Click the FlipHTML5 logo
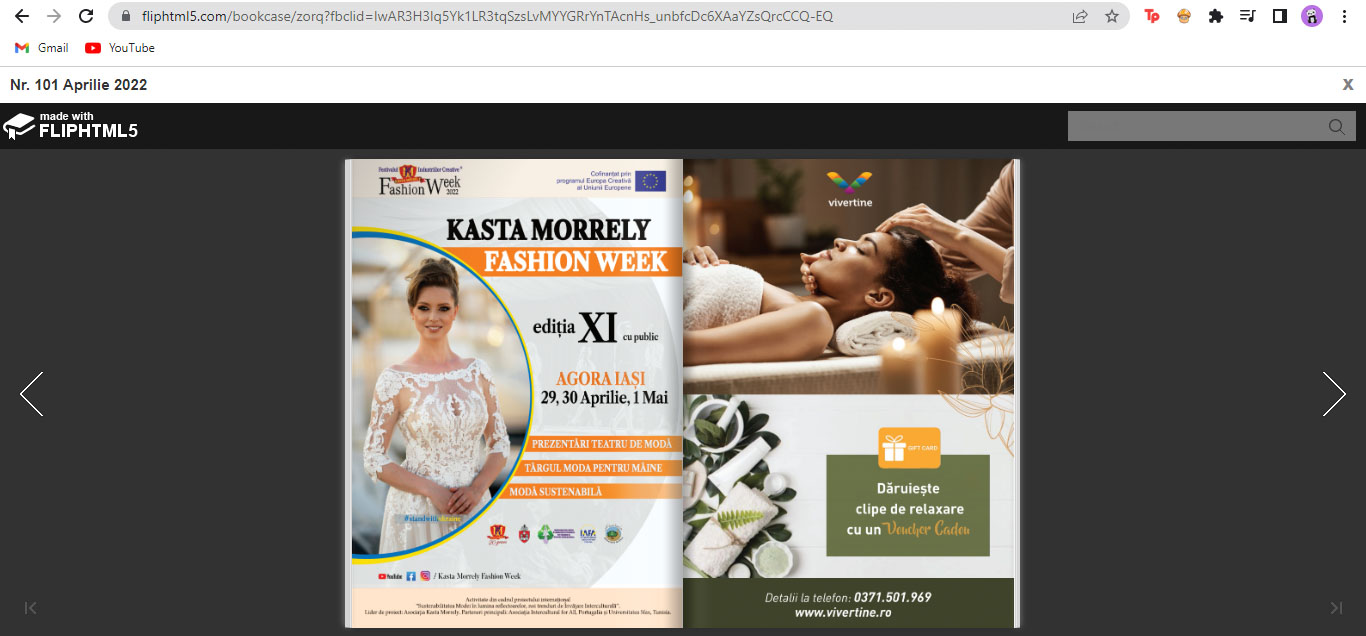The height and width of the screenshot is (636, 1366). tap(70, 126)
